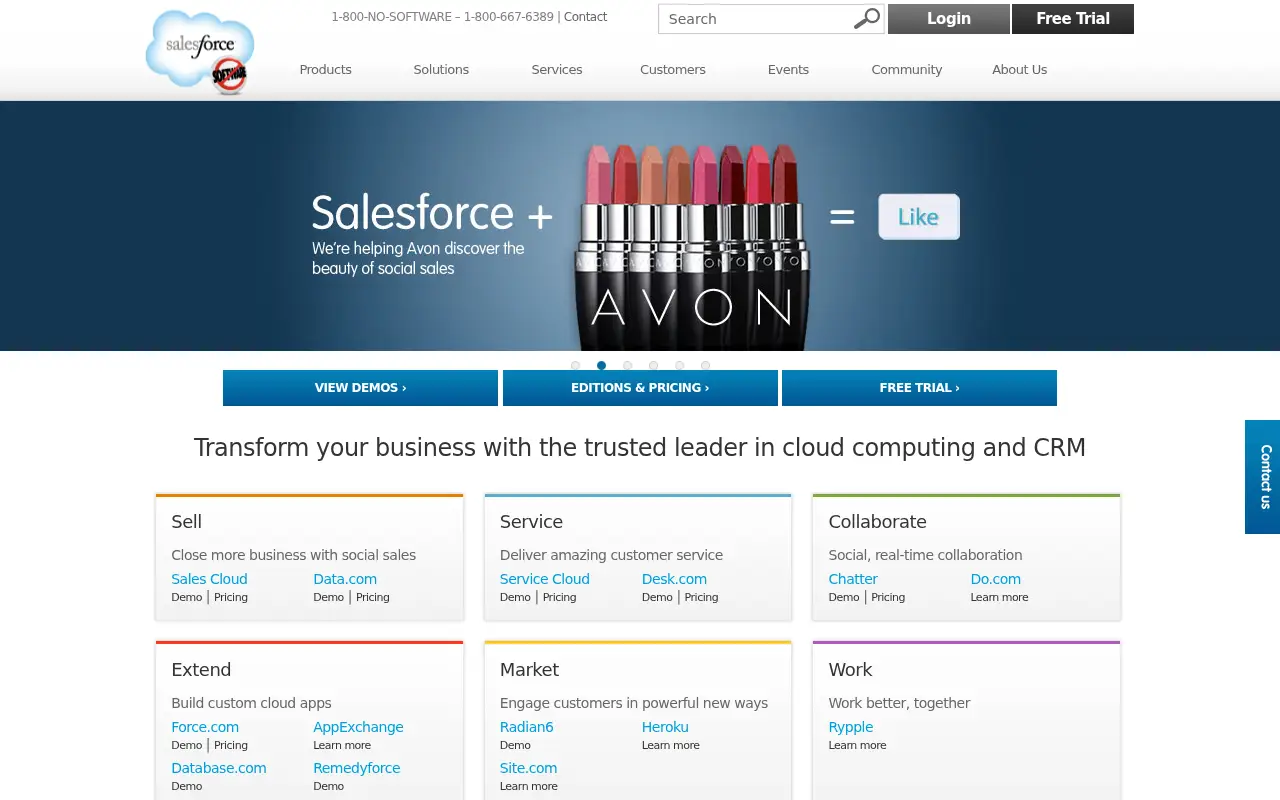Open the Data.com link

[345, 579]
